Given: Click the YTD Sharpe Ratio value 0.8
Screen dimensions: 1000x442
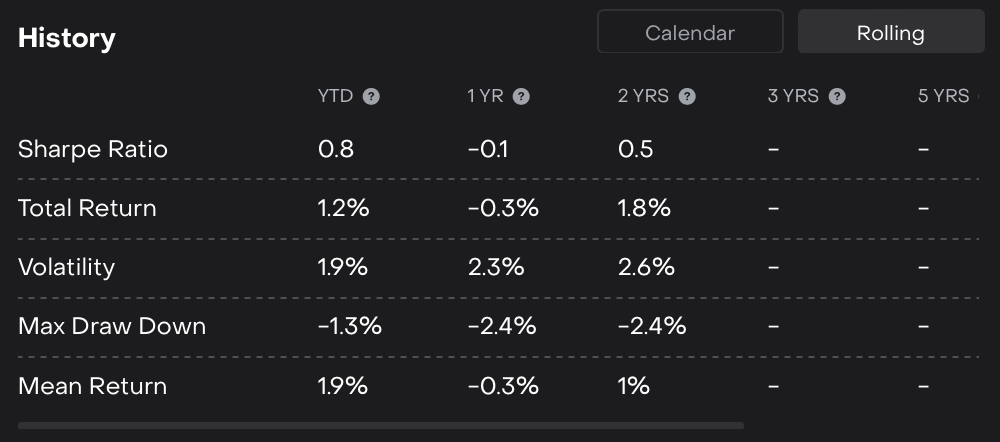Looking at the screenshot, I should click(x=336, y=150).
